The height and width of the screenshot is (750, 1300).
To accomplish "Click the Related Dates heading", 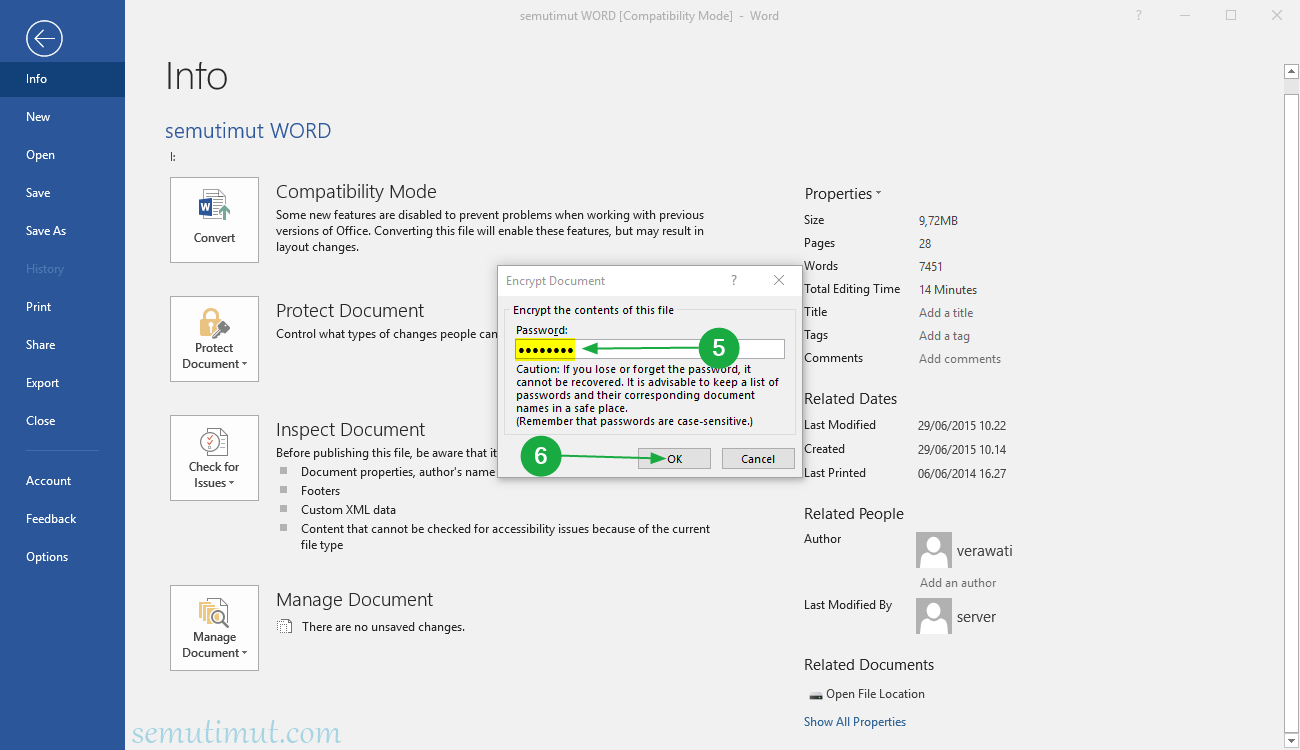I will pyautogui.click(x=851, y=399).
